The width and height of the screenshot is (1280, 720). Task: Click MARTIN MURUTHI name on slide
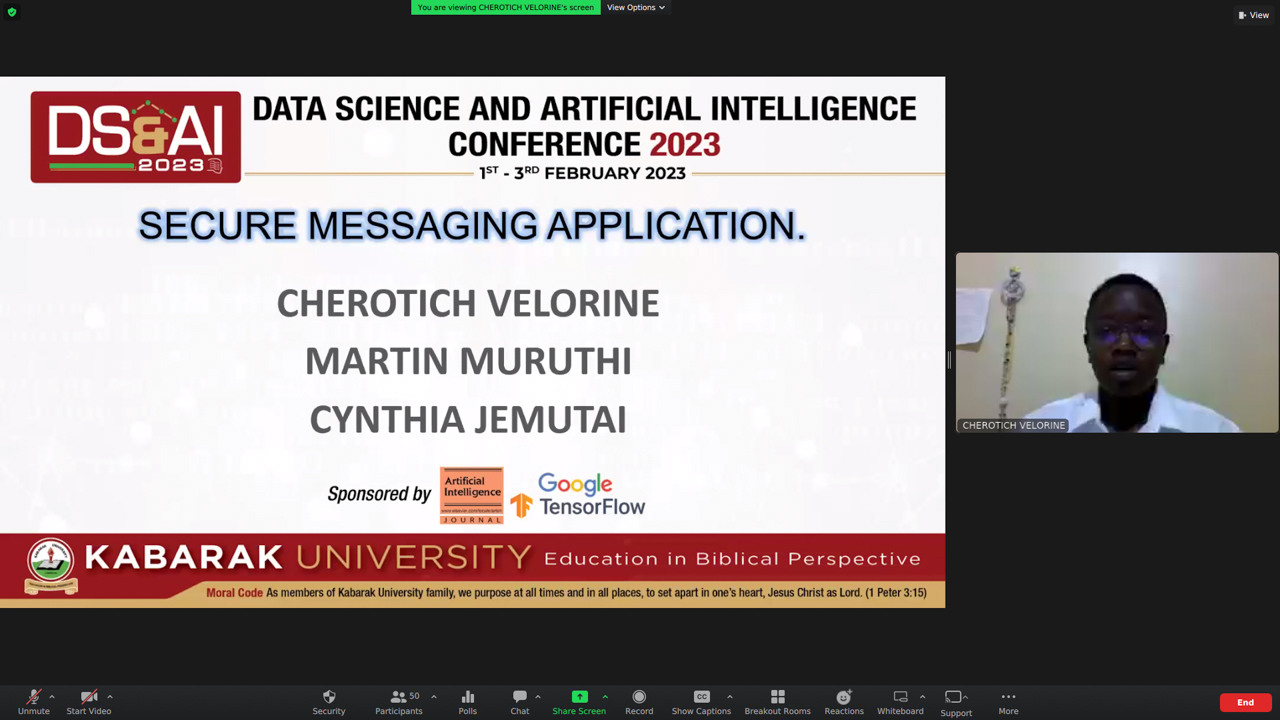pos(468,361)
